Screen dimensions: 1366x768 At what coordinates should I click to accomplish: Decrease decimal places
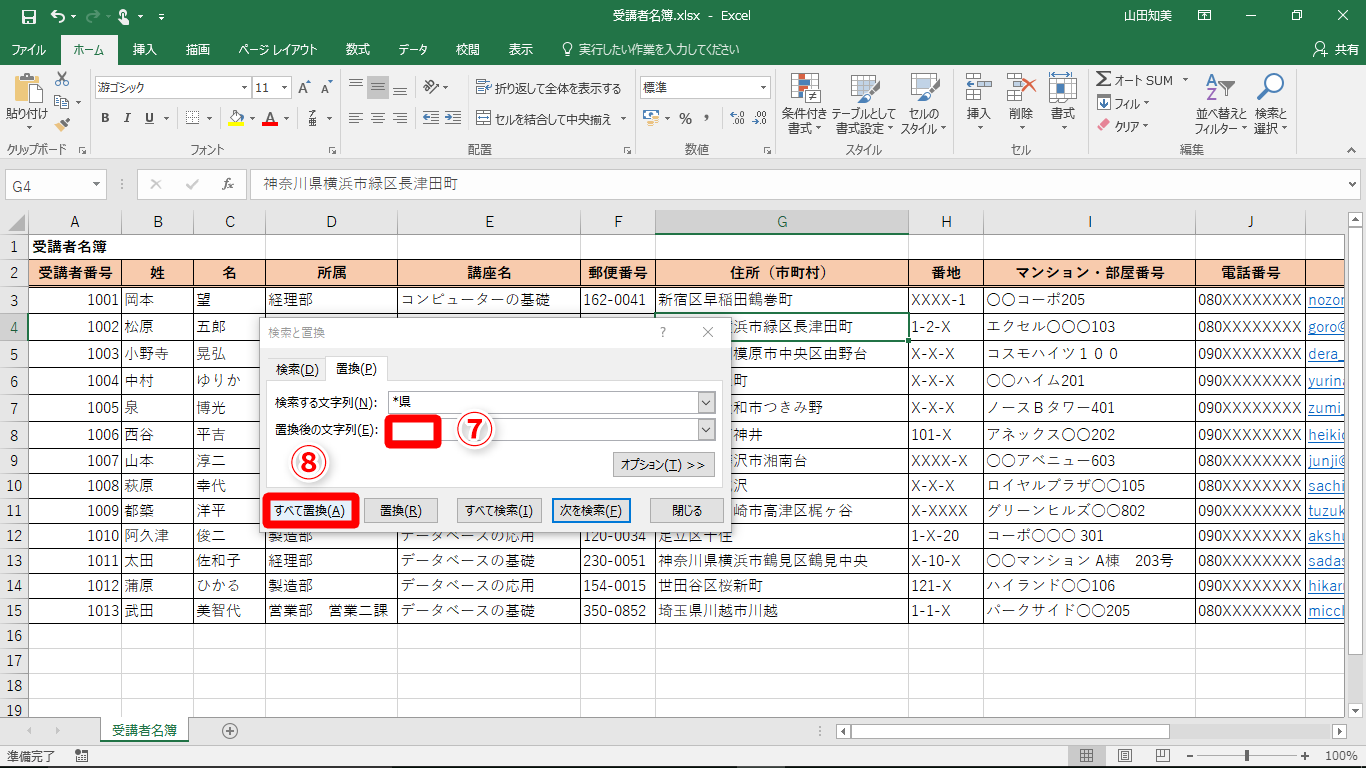tap(758, 118)
